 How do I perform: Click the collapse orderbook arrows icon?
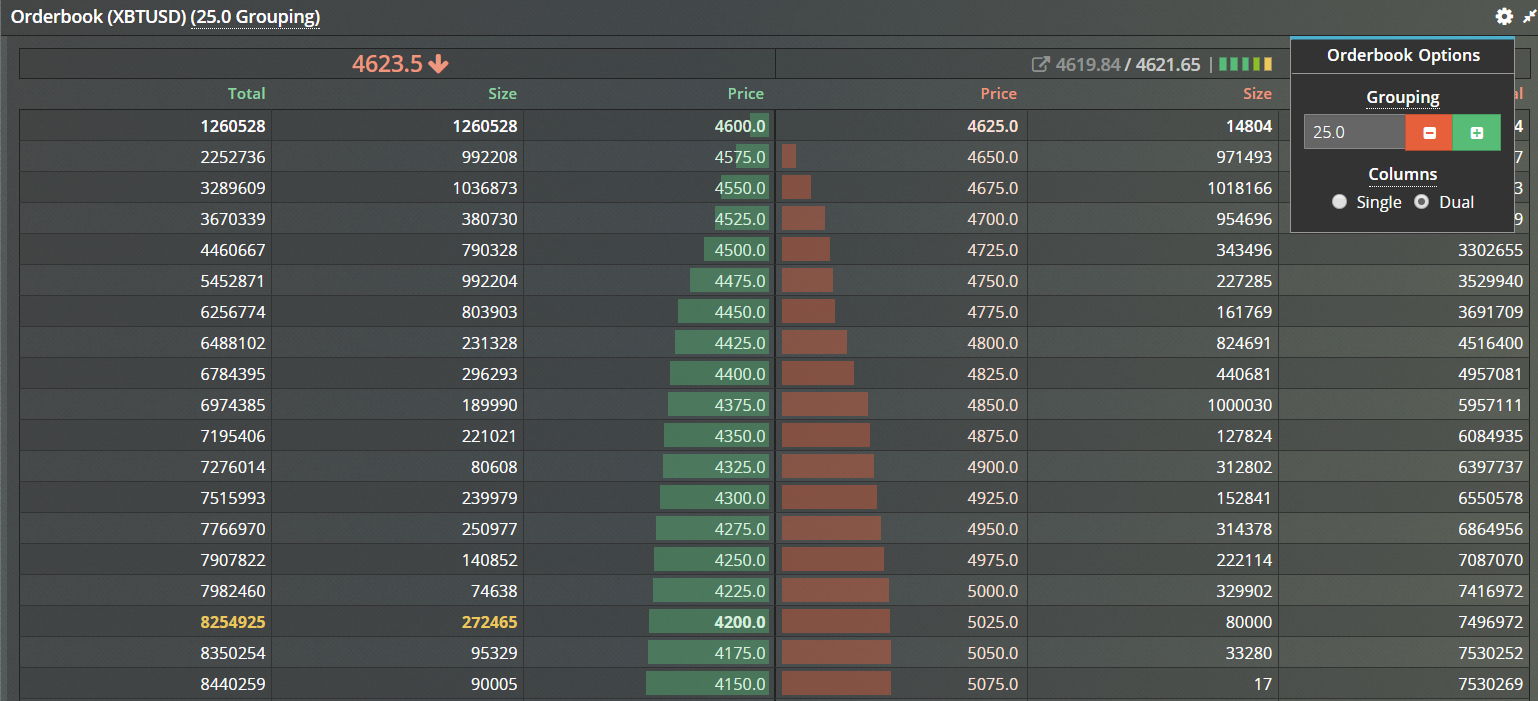1528,17
